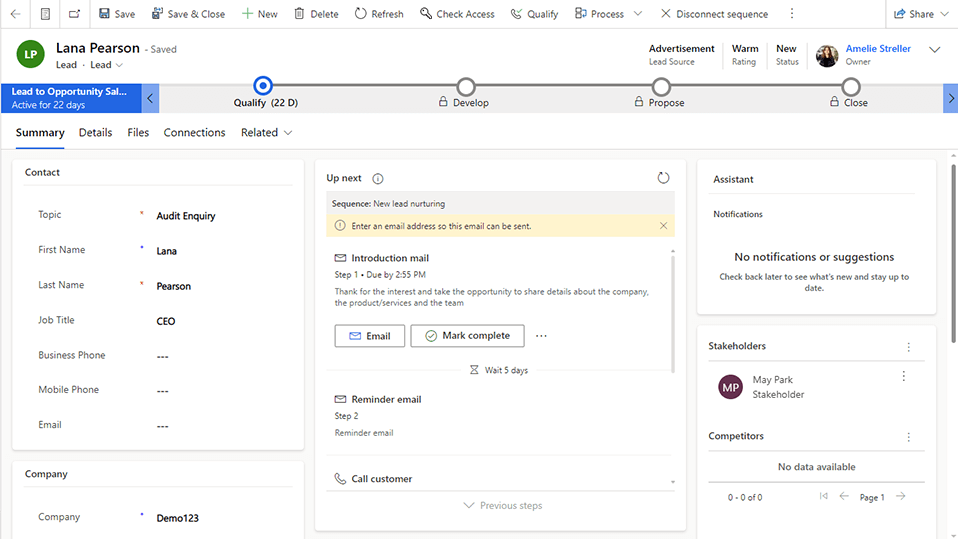Open record in new window icon
Image resolution: width=958 pixels, height=539 pixels.
[x=75, y=14]
